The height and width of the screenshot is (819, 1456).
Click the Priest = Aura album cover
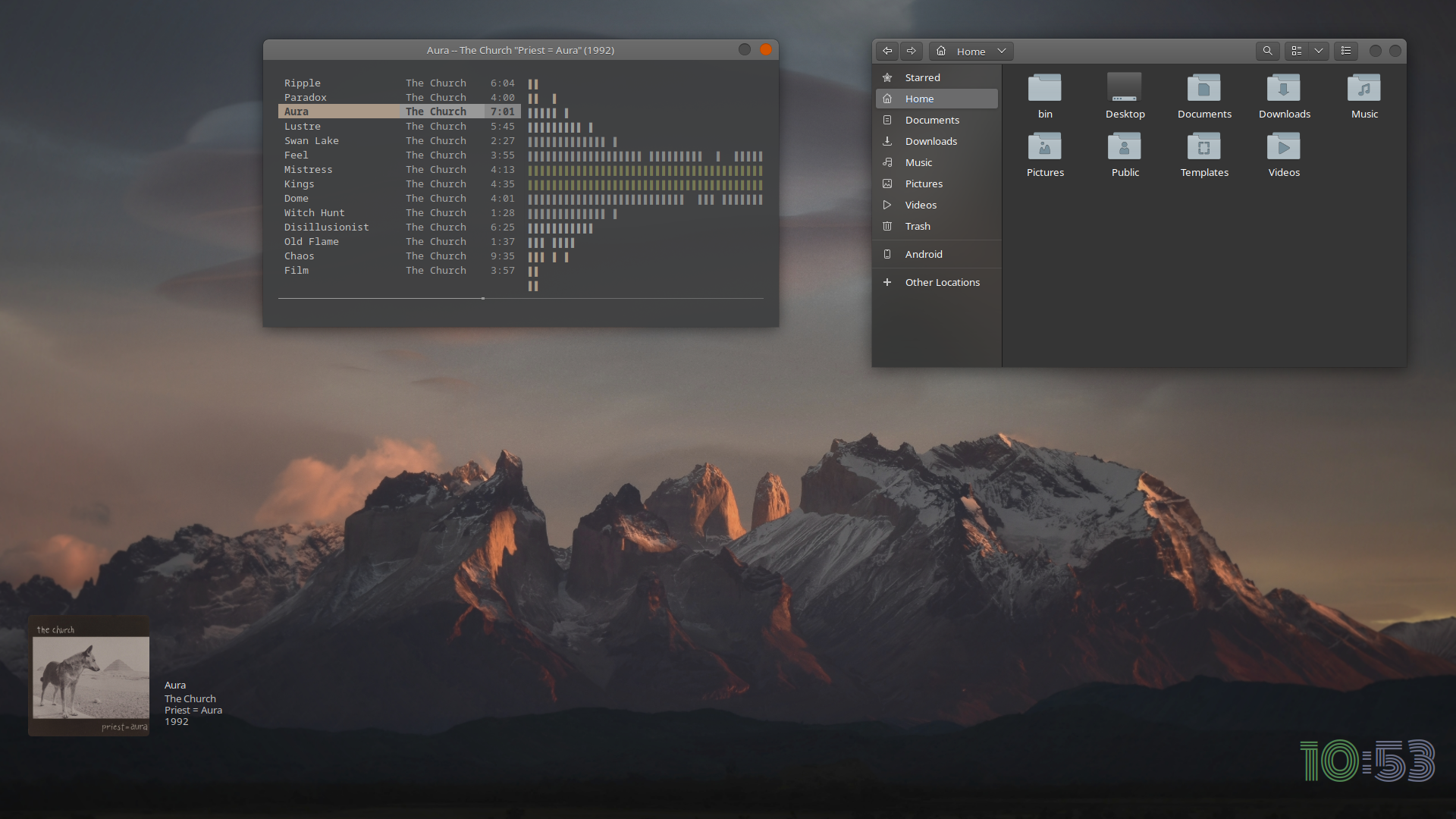pos(89,676)
